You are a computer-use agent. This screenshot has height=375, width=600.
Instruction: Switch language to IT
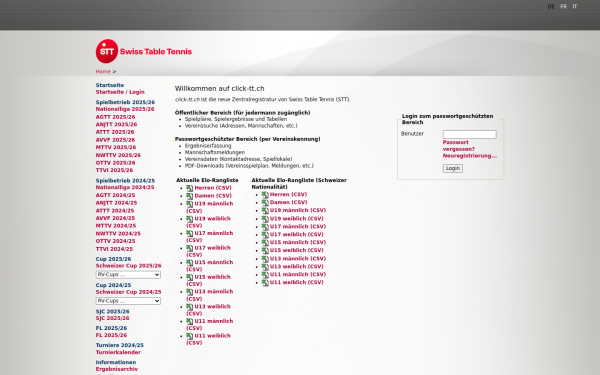(x=575, y=7)
